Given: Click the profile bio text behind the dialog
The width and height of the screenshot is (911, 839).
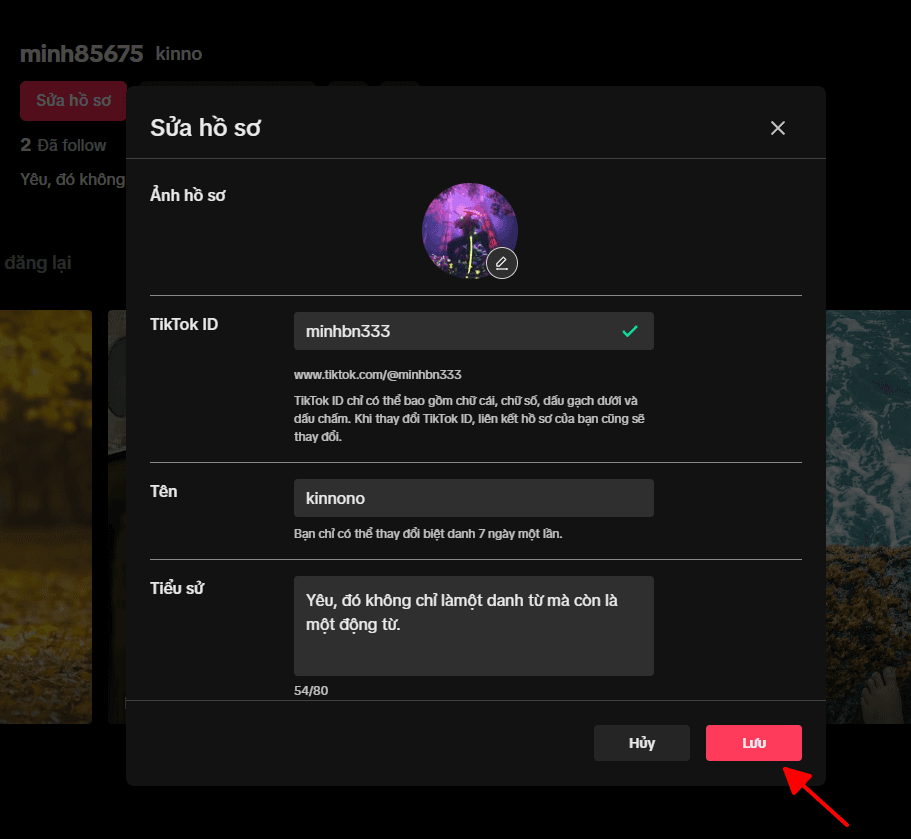Looking at the screenshot, I should 73,180.
